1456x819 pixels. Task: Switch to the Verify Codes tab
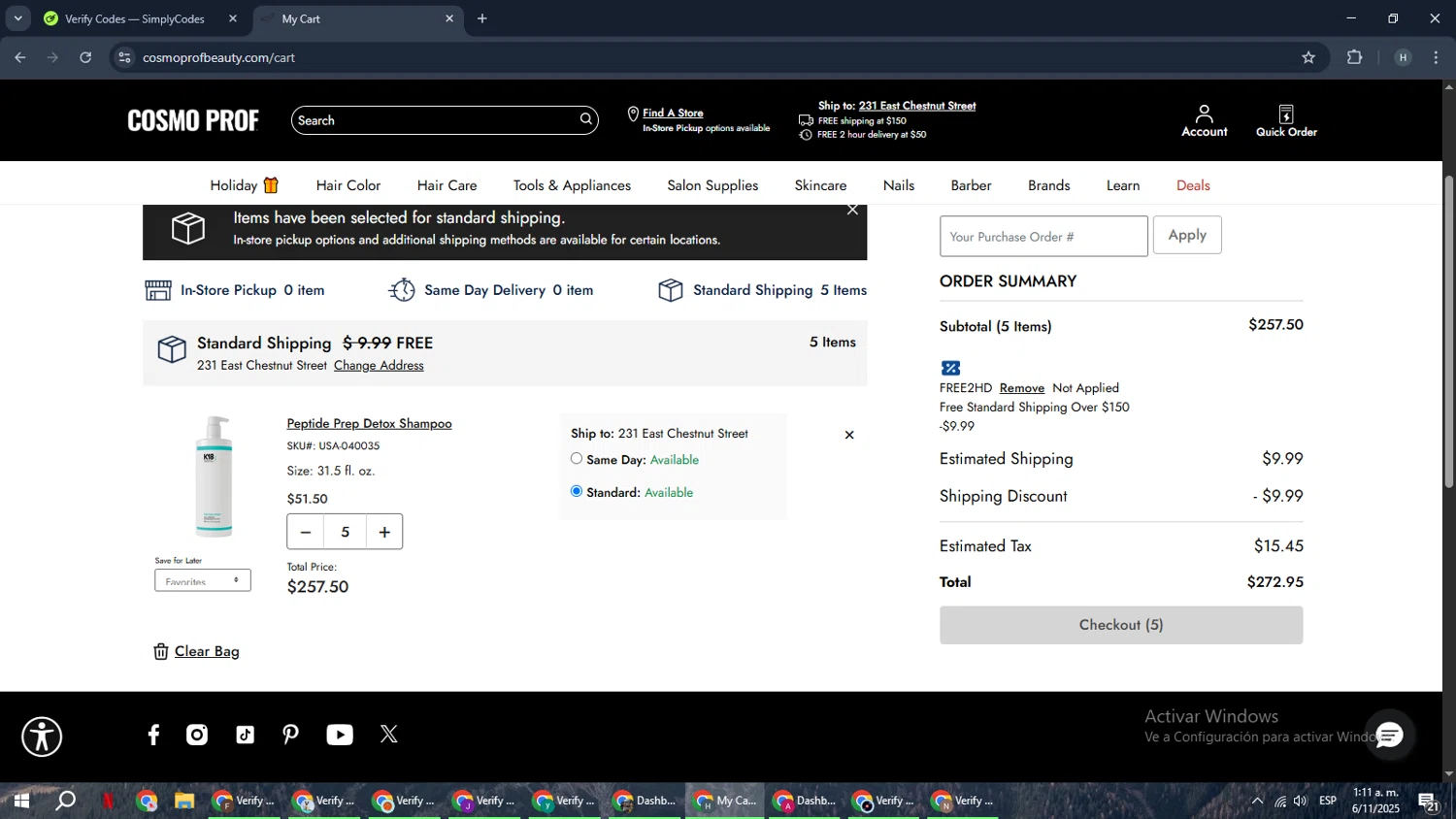[x=134, y=18]
